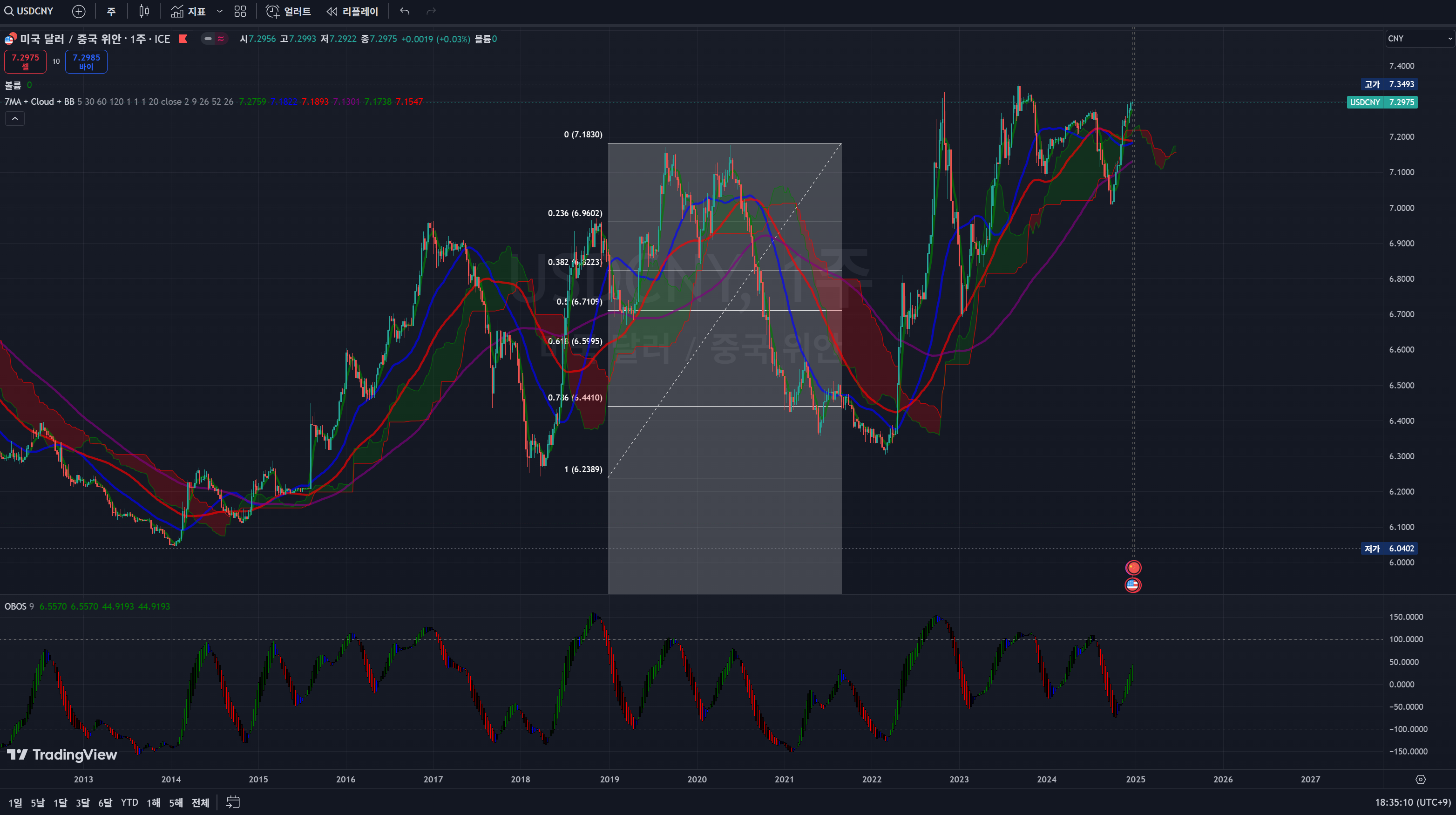Toggle the China economic event marker

tap(1133, 567)
